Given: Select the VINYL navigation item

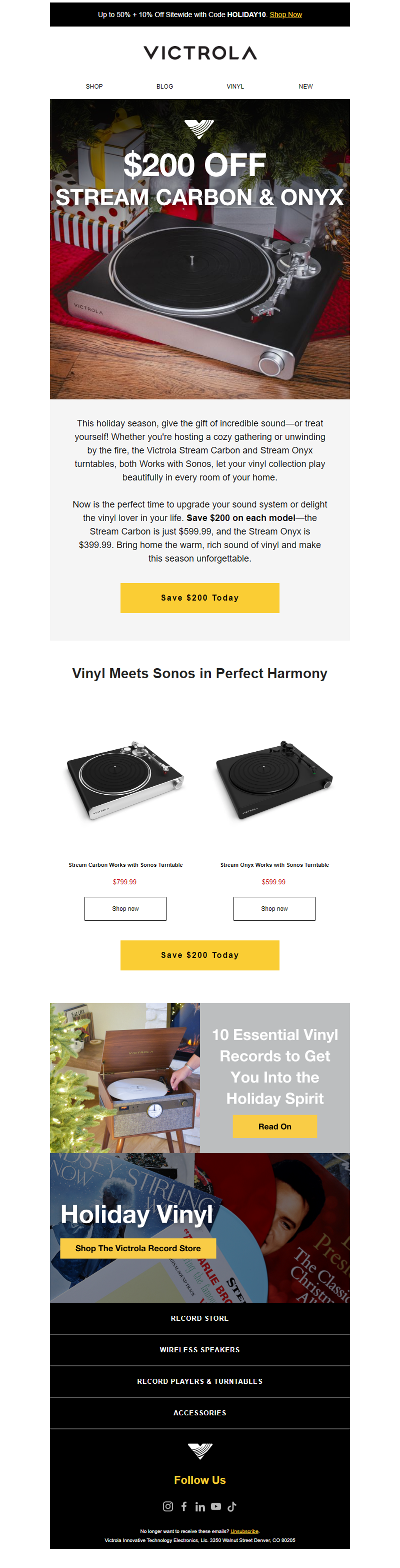Looking at the screenshot, I should click(x=235, y=87).
